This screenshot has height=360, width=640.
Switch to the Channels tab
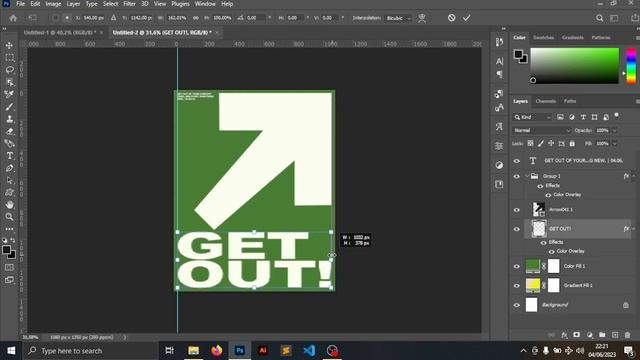pos(546,101)
